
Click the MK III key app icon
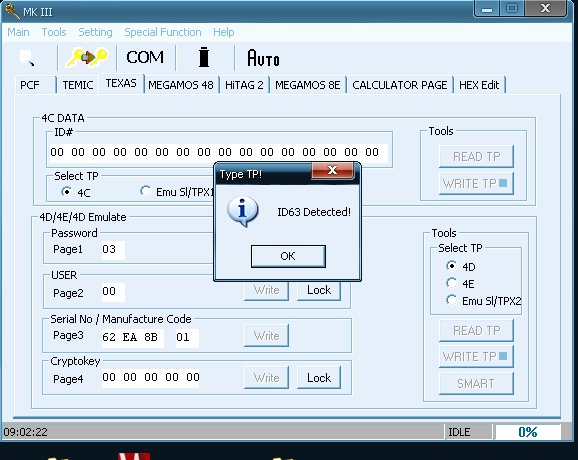click(x=12, y=11)
